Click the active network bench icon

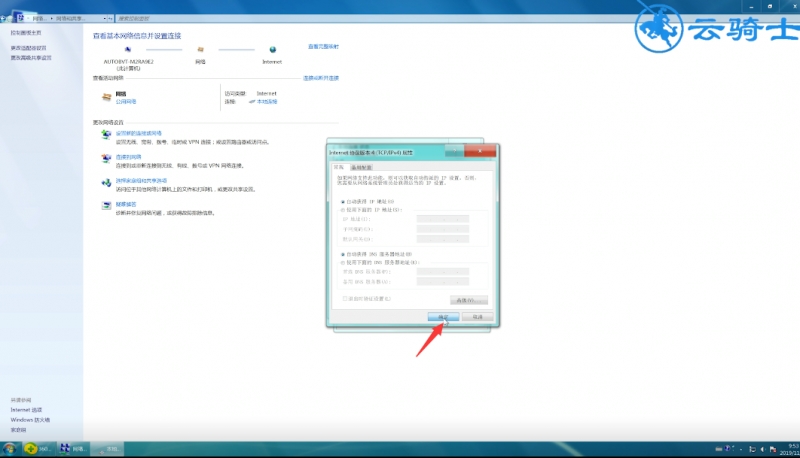(106, 97)
